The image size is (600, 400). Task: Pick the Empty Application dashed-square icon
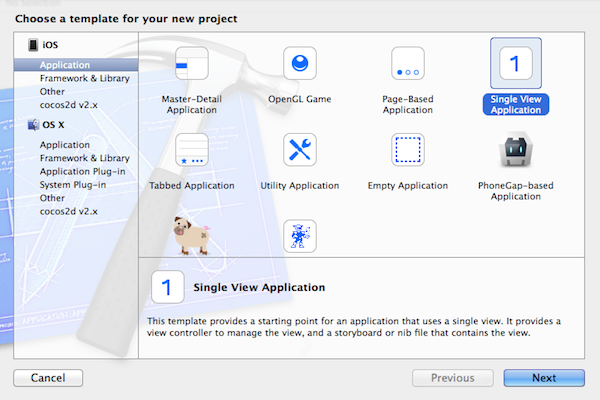coord(408,150)
